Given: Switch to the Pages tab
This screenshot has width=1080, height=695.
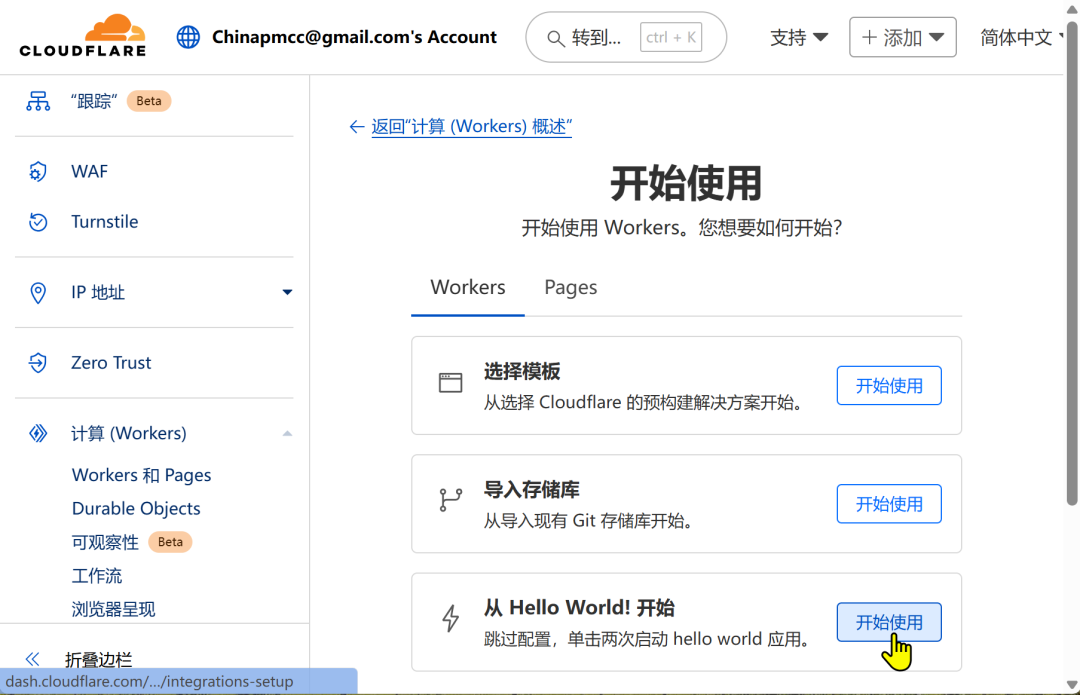Looking at the screenshot, I should click(570, 287).
